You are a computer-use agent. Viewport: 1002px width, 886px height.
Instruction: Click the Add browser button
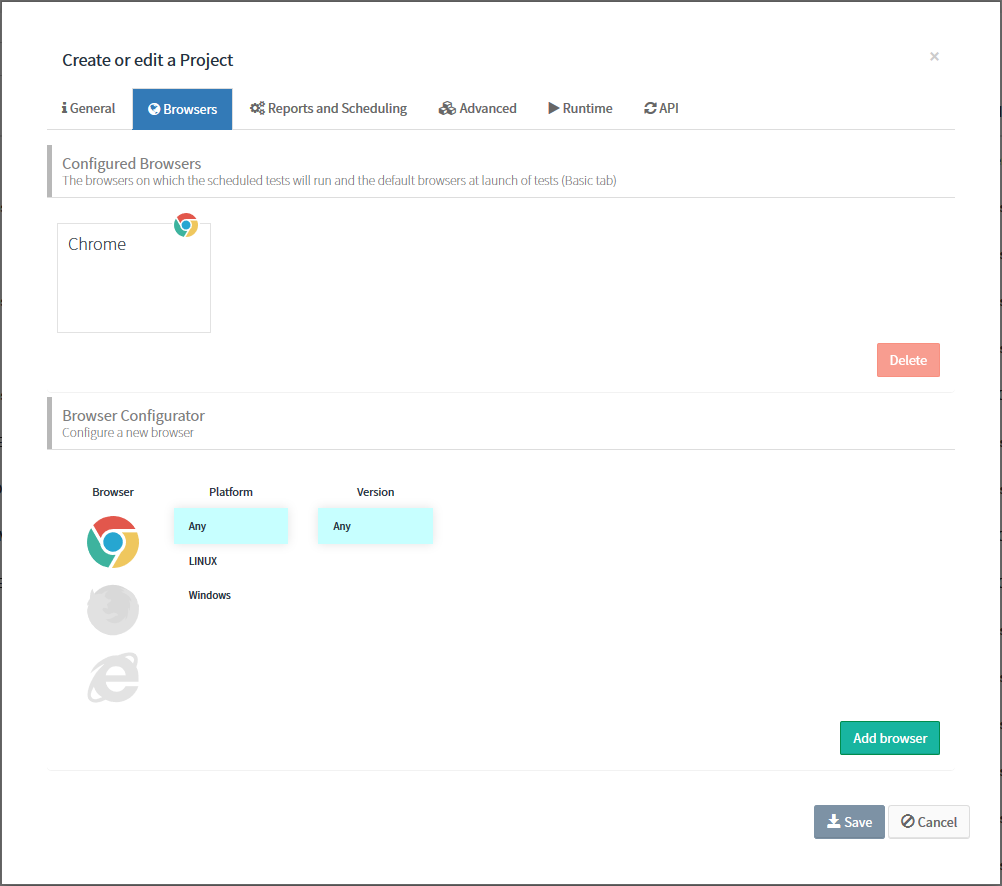[890, 738]
